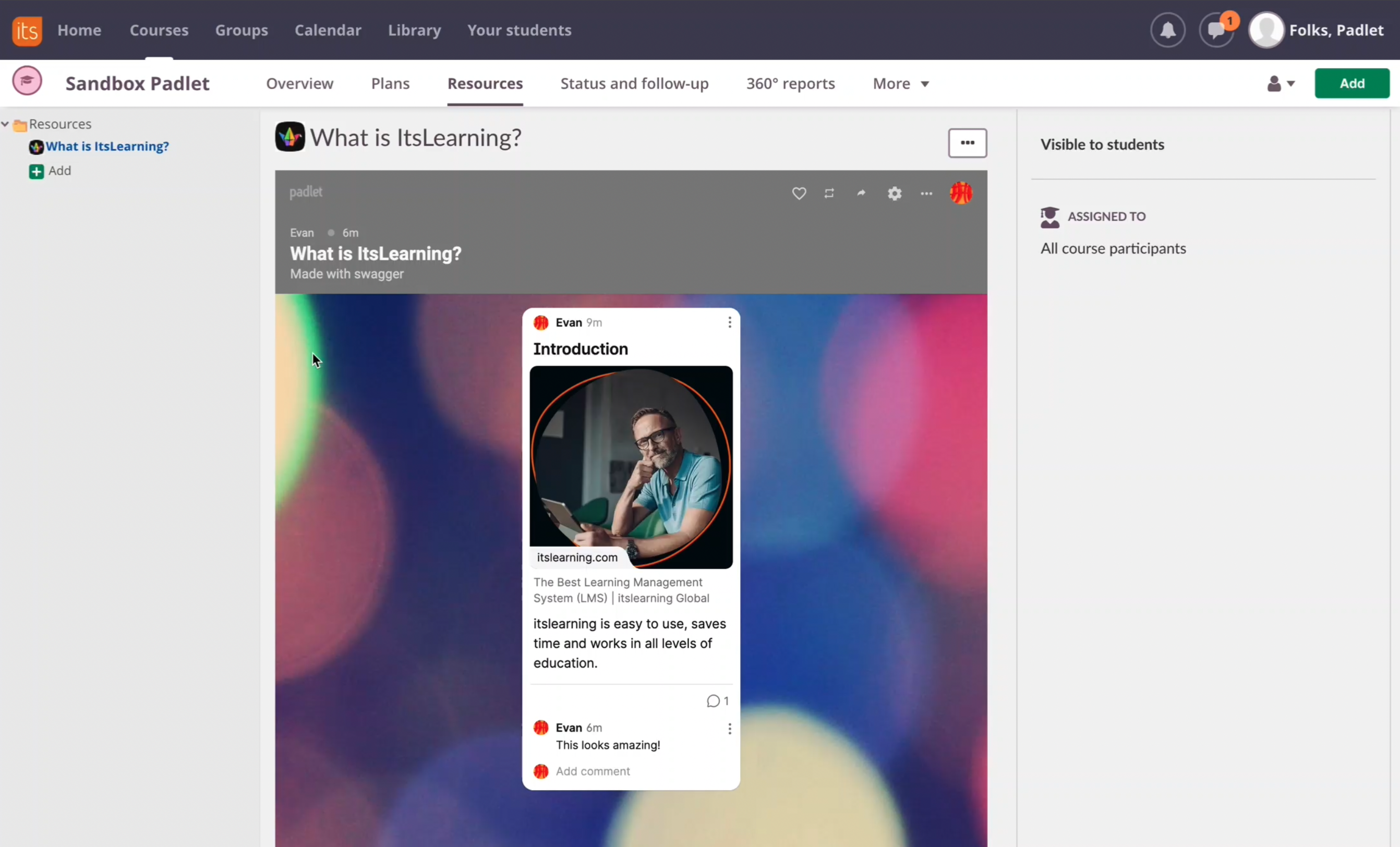Click the Folks, Padlet username

coord(1336,30)
